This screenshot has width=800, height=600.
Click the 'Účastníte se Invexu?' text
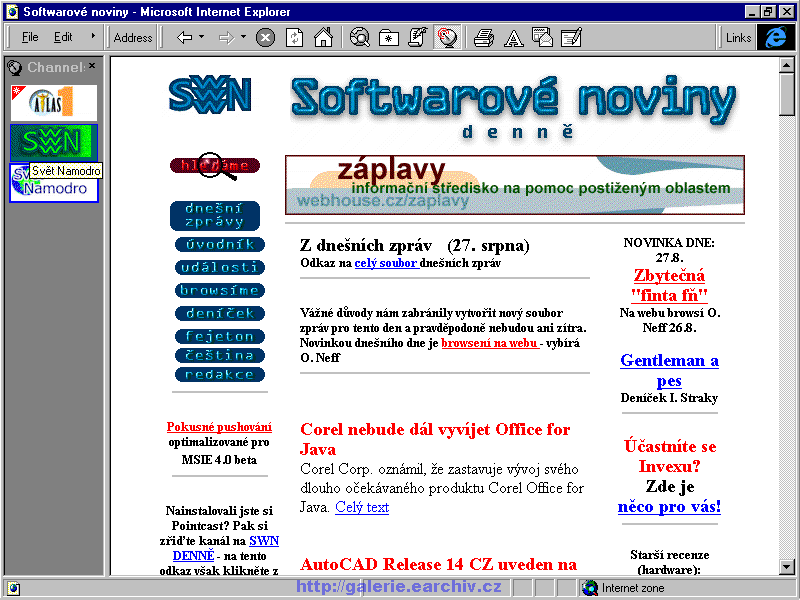[x=670, y=456]
